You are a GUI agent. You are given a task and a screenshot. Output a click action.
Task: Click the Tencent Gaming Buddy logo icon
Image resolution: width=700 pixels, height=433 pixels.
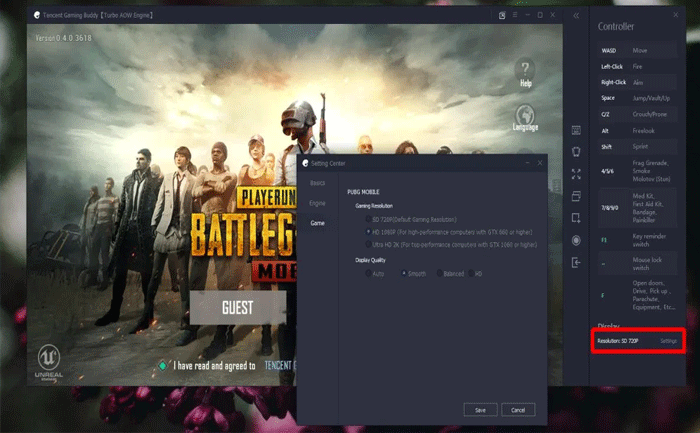point(37,15)
